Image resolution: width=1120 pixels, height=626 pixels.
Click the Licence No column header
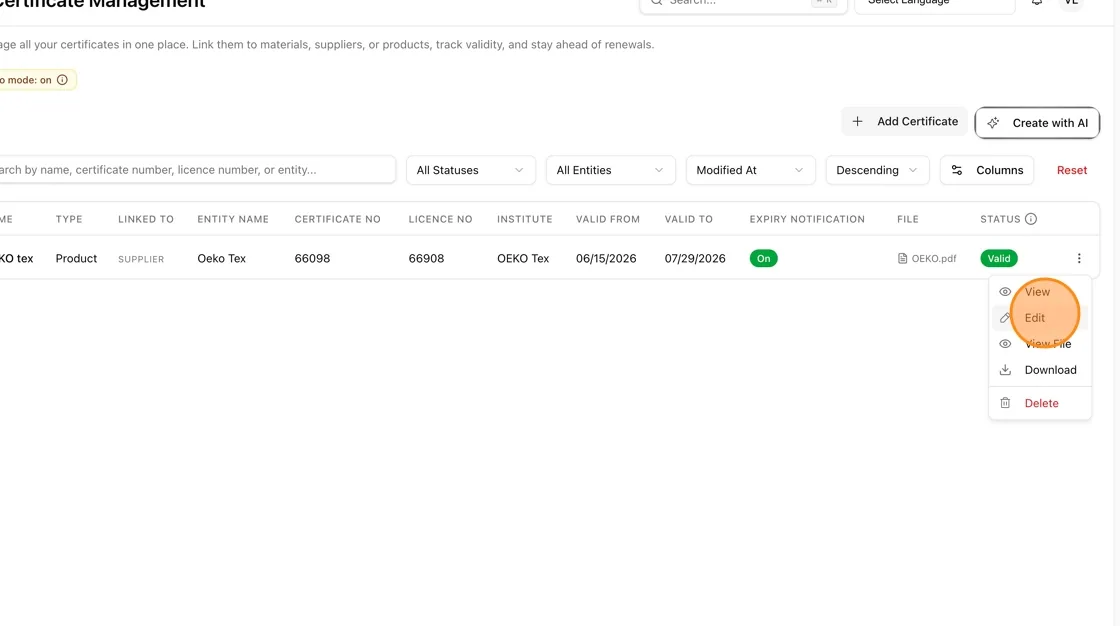pos(440,219)
